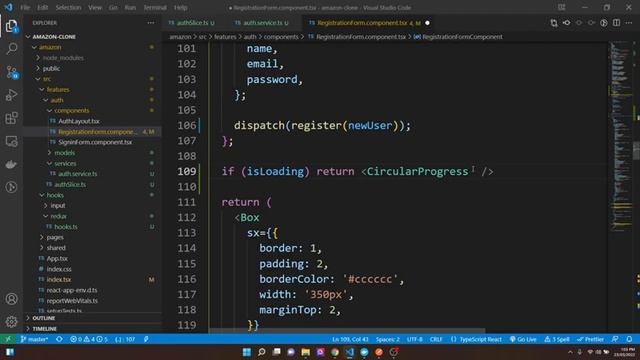Open File Explorer from the taskbar
The width and height of the screenshot is (640, 360).
305,352
